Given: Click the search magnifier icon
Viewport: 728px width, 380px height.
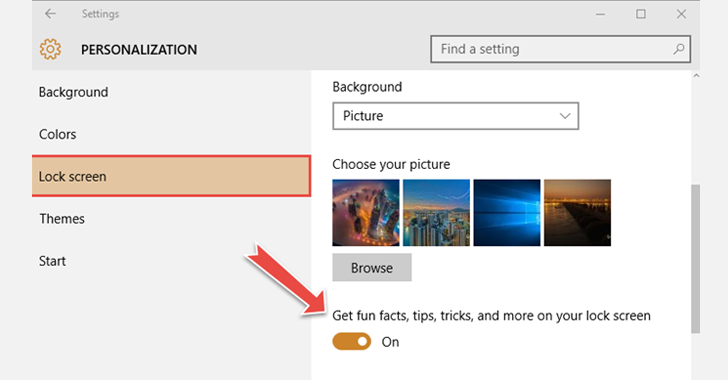Looking at the screenshot, I should (x=678, y=49).
